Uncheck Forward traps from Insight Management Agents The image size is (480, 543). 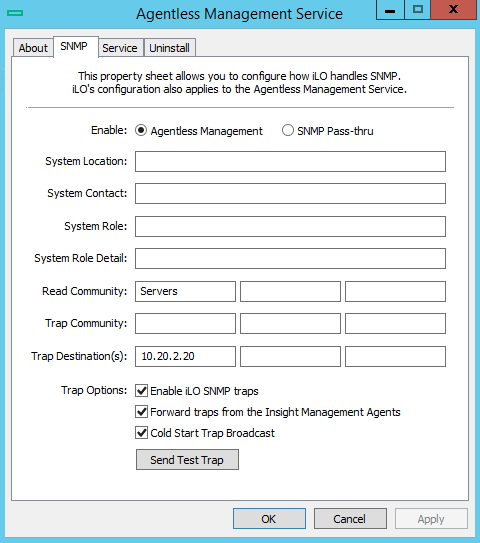coord(141,412)
